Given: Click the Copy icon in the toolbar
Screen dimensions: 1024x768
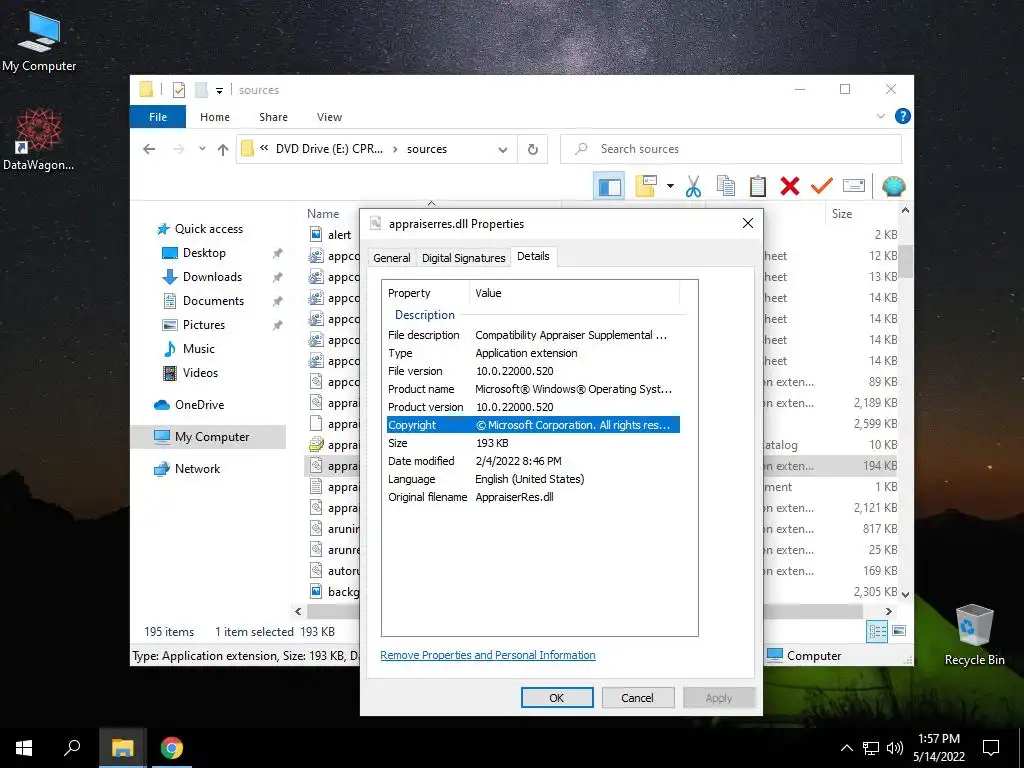Looking at the screenshot, I should pos(726,186).
